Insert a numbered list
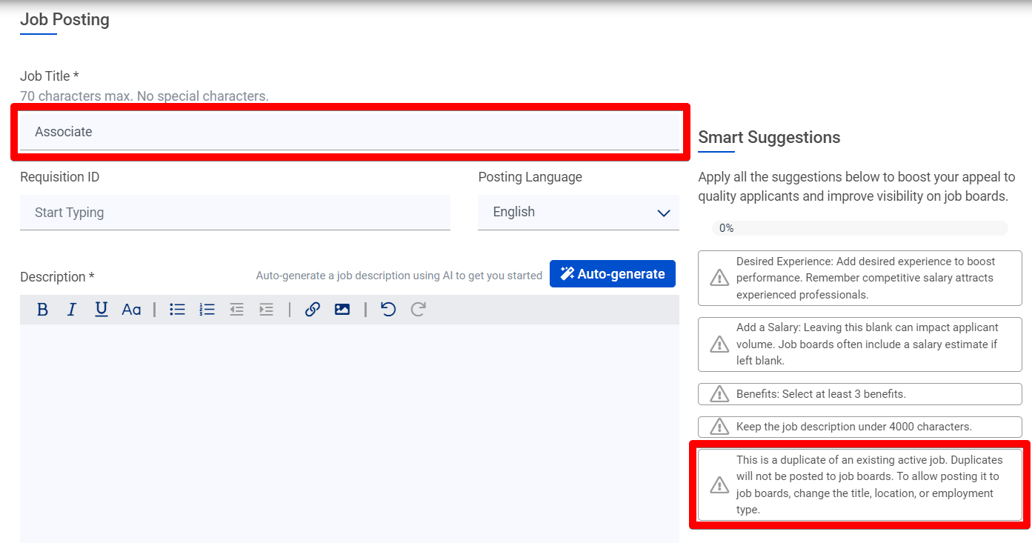 click(x=207, y=310)
